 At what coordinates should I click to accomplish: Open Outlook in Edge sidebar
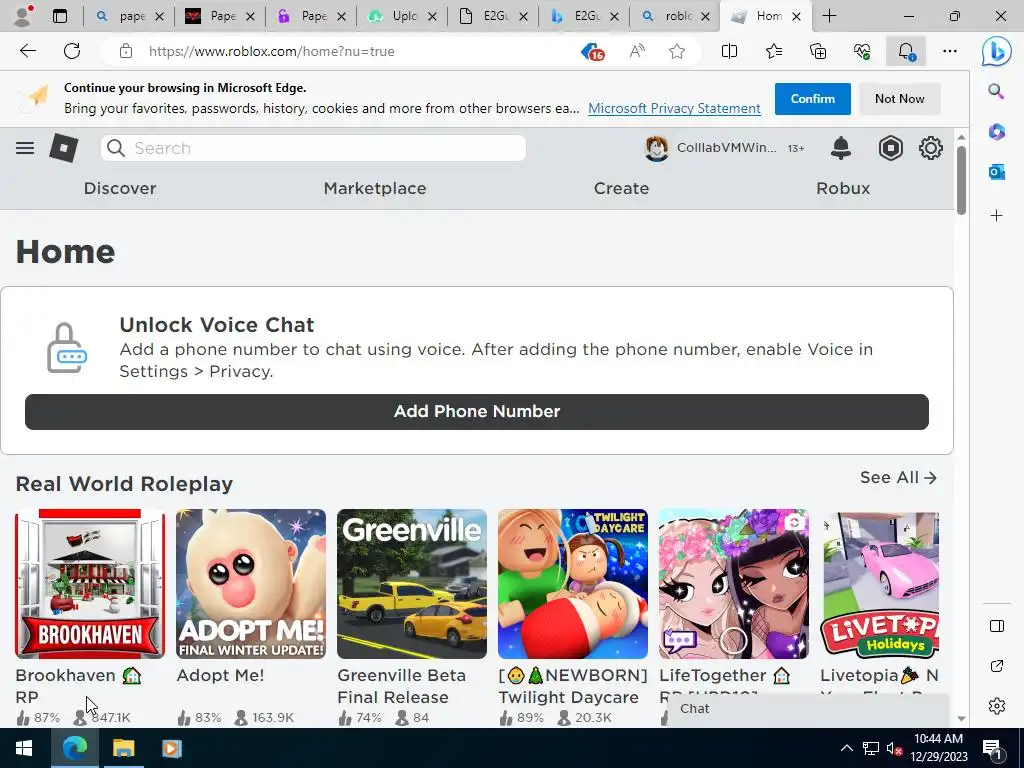click(996, 172)
